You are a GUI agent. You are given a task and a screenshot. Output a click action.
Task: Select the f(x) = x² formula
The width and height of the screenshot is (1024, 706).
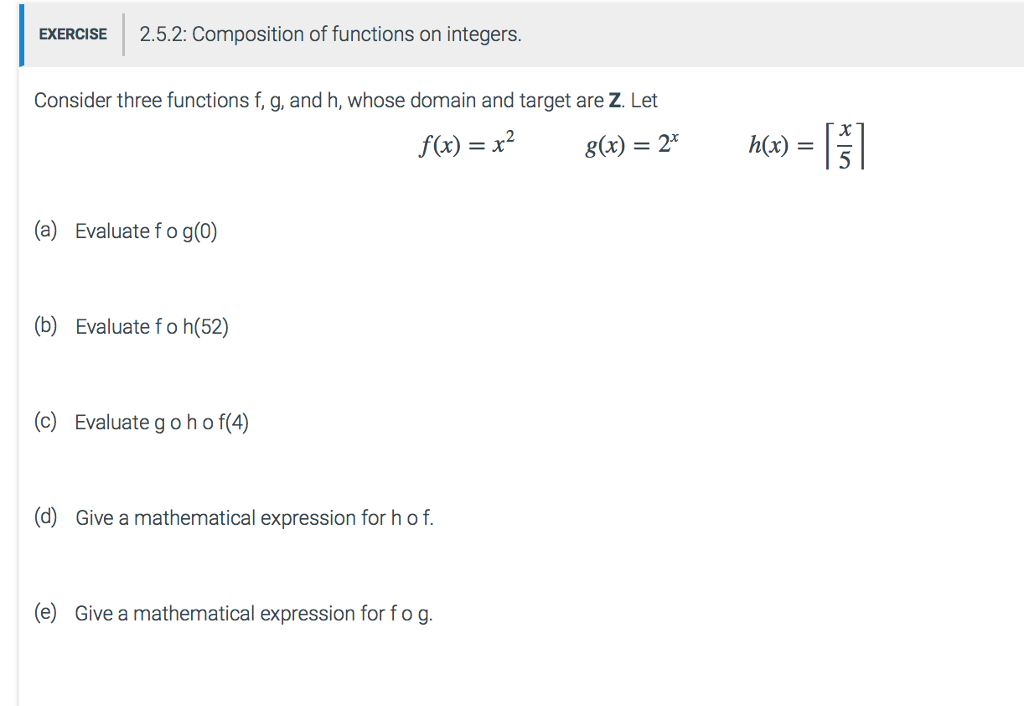click(467, 144)
